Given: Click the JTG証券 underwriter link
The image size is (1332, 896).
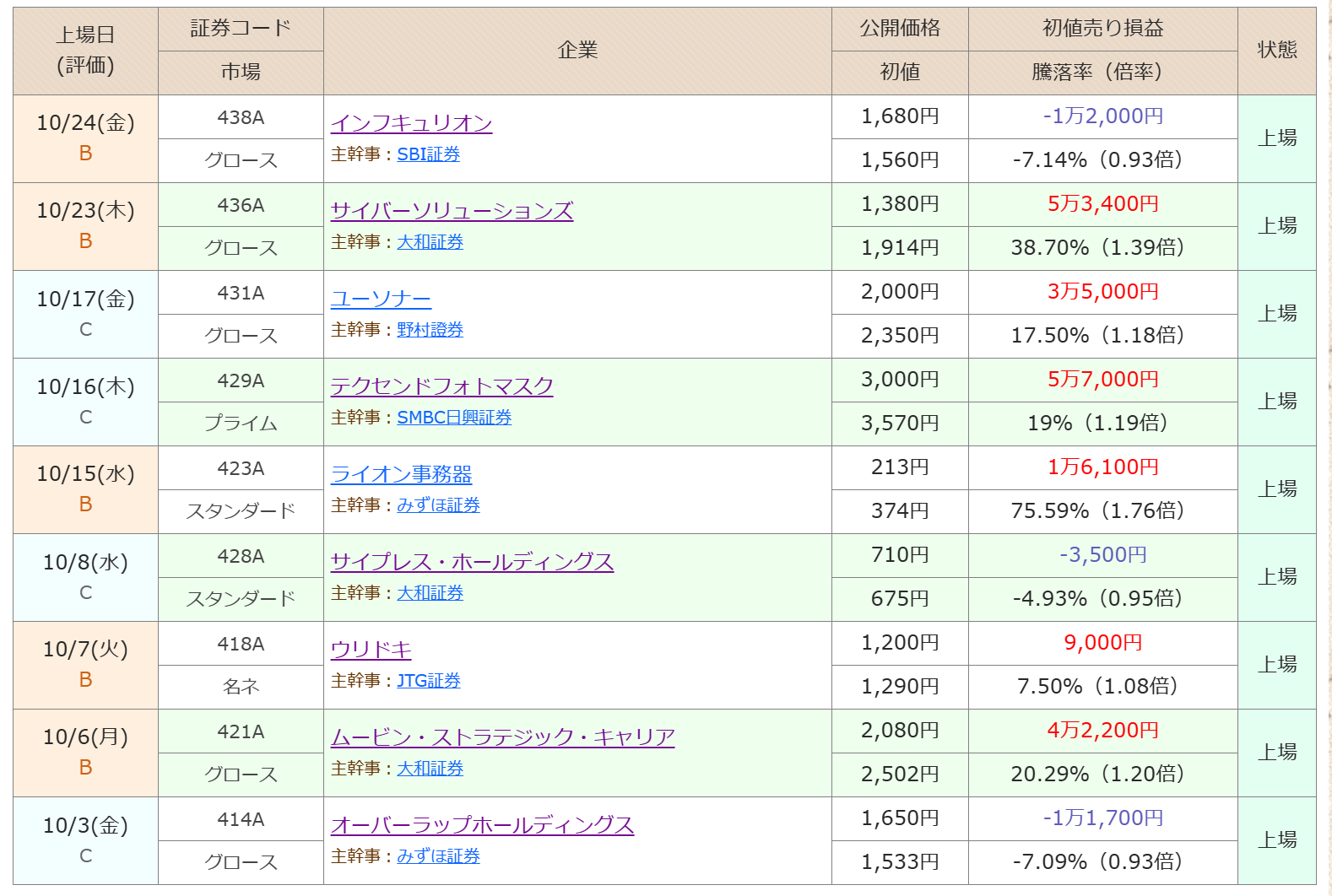Looking at the screenshot, I should click(x=428, y=681).
